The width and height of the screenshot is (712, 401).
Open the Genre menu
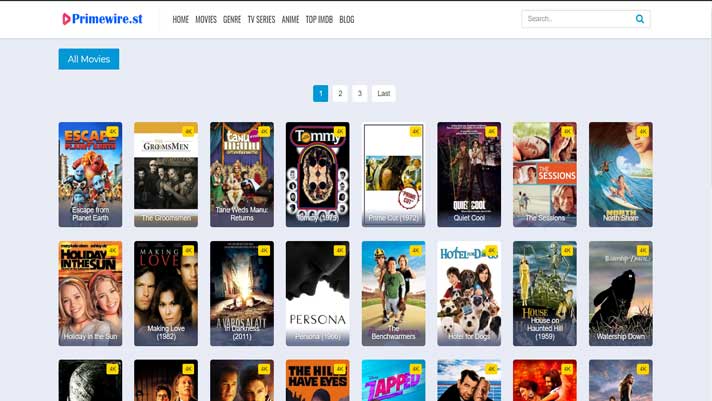pyautogui.click(x=232, y=20)
